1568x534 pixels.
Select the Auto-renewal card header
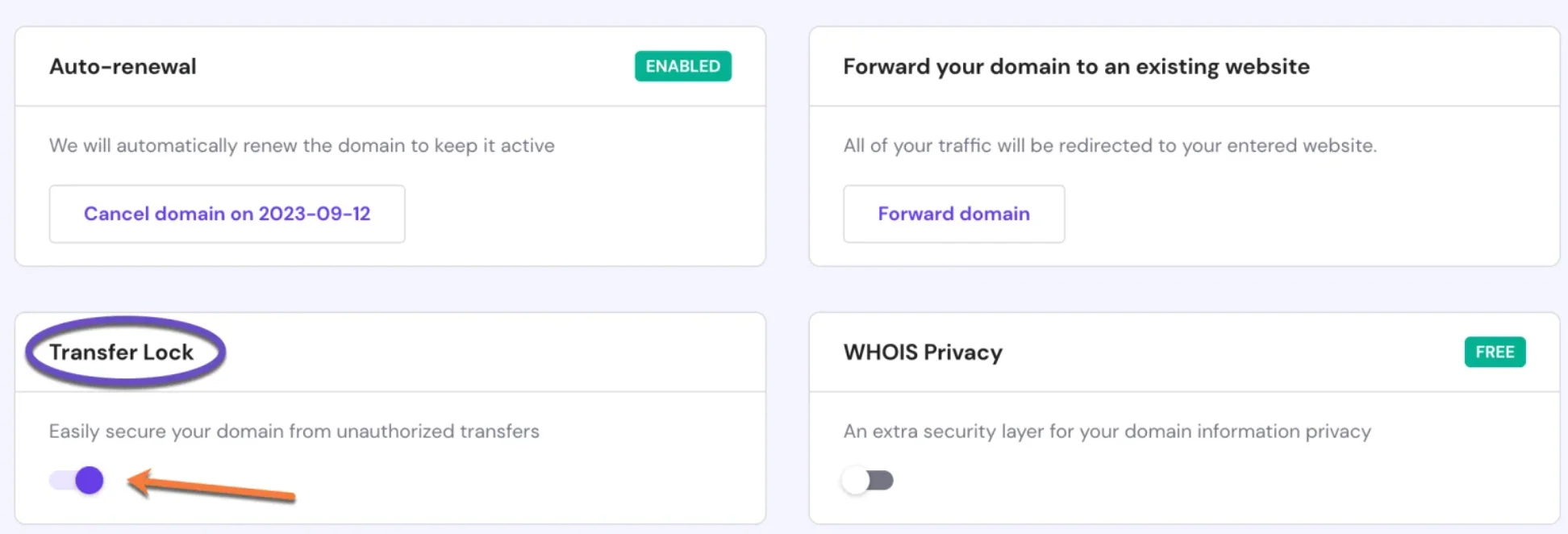click(x=123, y=66)
